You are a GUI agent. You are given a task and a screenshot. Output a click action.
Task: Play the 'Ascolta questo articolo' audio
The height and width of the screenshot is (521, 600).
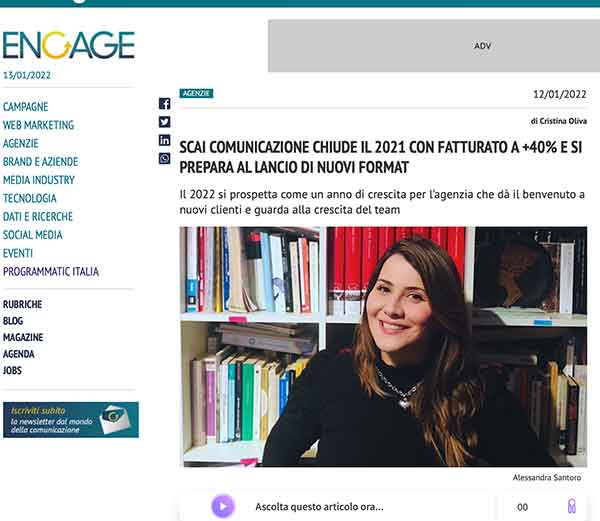click(223, 506)
